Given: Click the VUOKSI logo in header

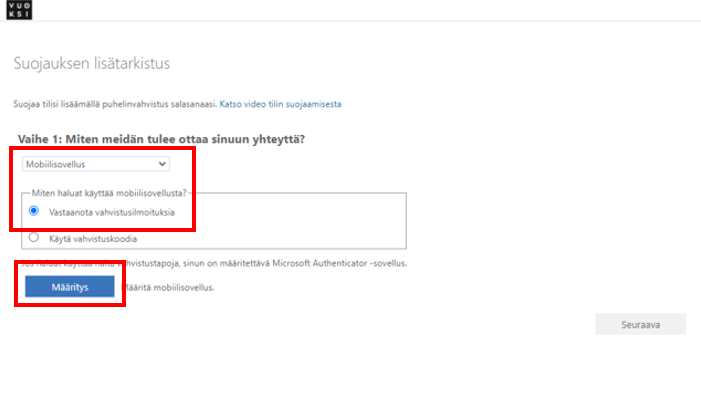Looking at the screenshot, I should pos(19,10).
